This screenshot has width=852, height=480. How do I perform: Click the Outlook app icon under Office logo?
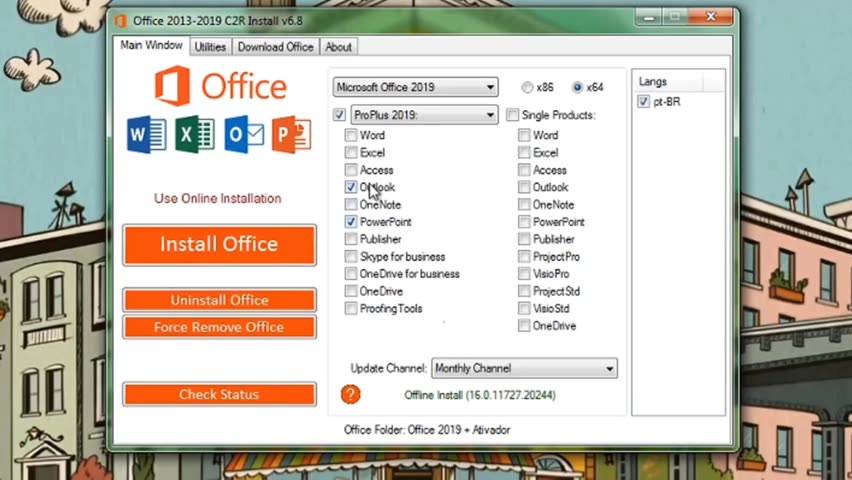tap(244, 134)
